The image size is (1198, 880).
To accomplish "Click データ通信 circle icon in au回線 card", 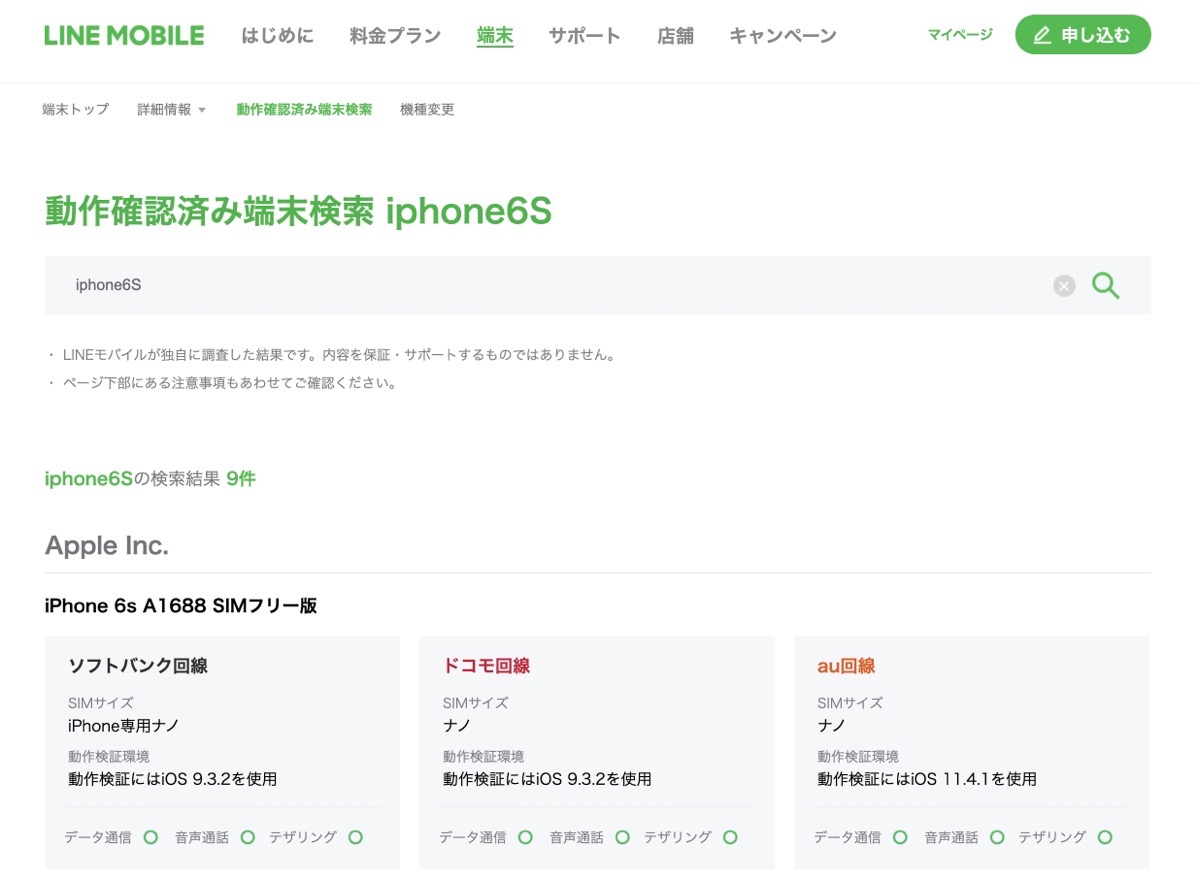I will (900, 837).
